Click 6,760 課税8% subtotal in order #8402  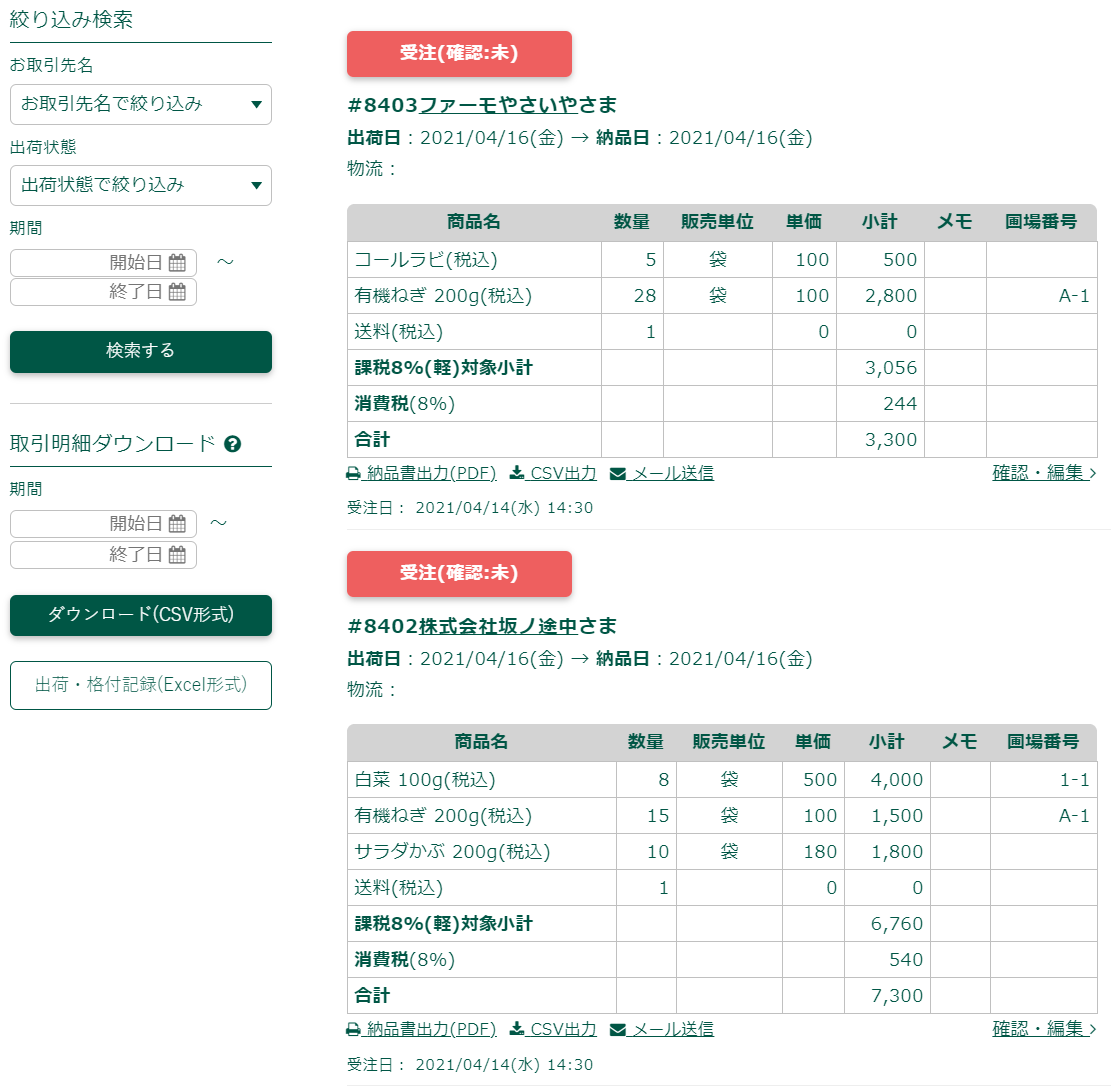896,924
